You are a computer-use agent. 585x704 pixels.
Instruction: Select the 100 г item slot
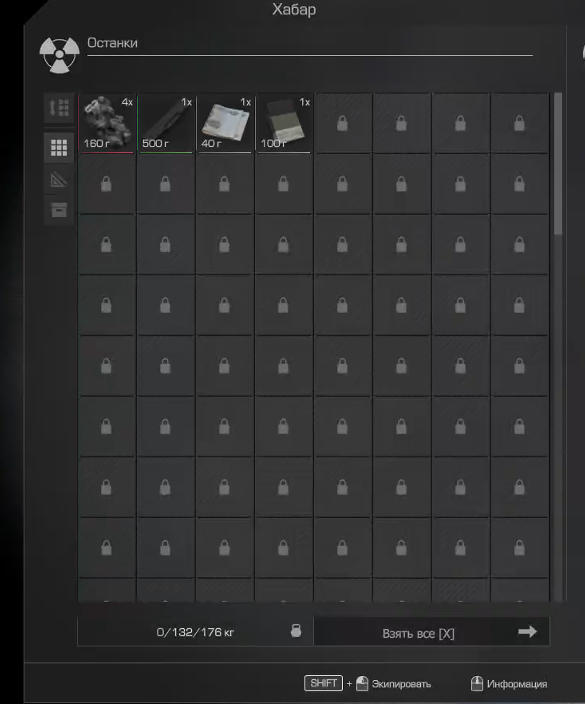click(x=284, y=123)
